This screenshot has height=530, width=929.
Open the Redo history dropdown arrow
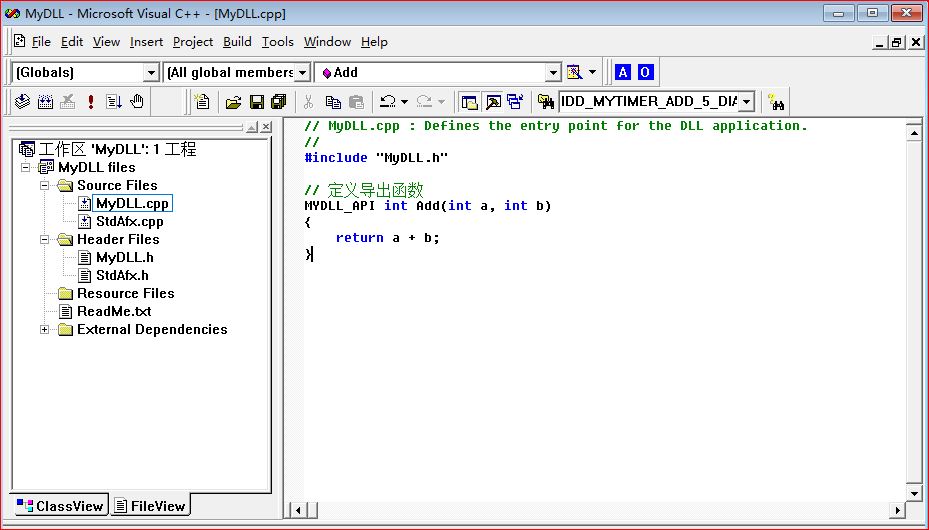coord(441,102)
